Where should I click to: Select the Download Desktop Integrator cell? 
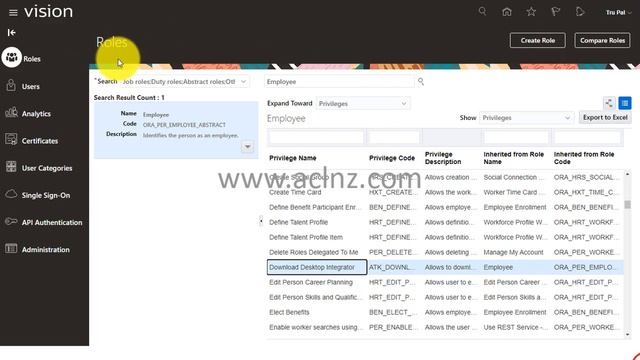click(x=317, y=267)
